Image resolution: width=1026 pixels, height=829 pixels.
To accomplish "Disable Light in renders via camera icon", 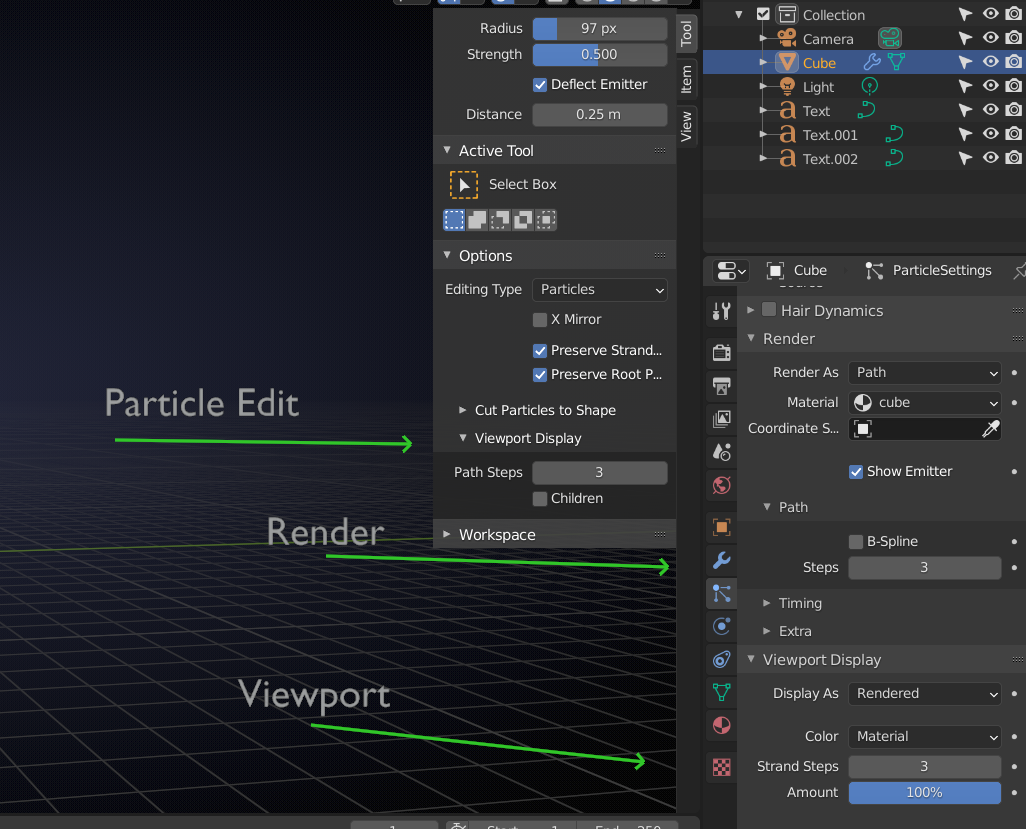I will [x=1014, y=86].
